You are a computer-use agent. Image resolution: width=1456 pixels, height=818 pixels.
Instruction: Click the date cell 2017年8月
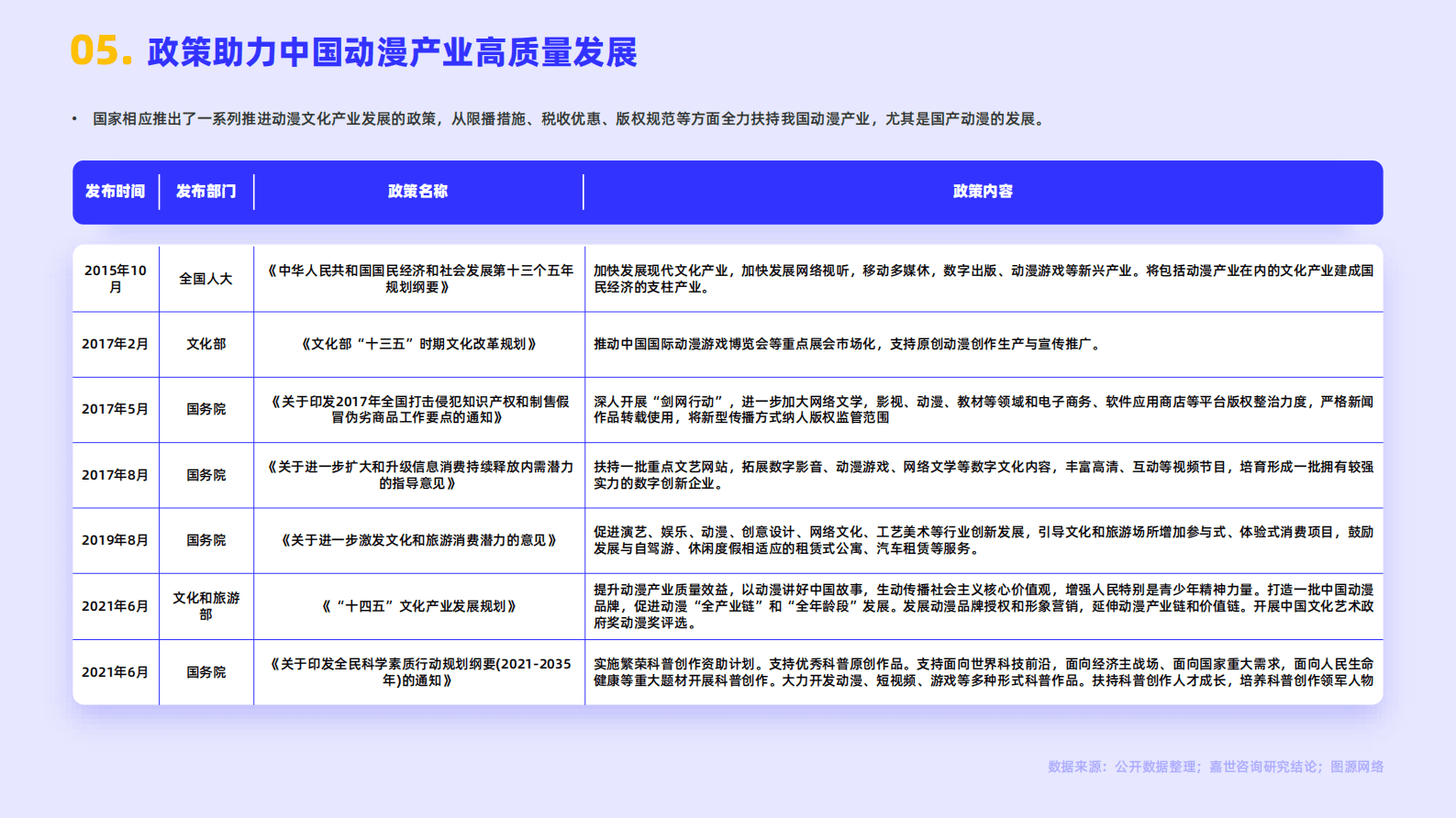pos(116,475)
